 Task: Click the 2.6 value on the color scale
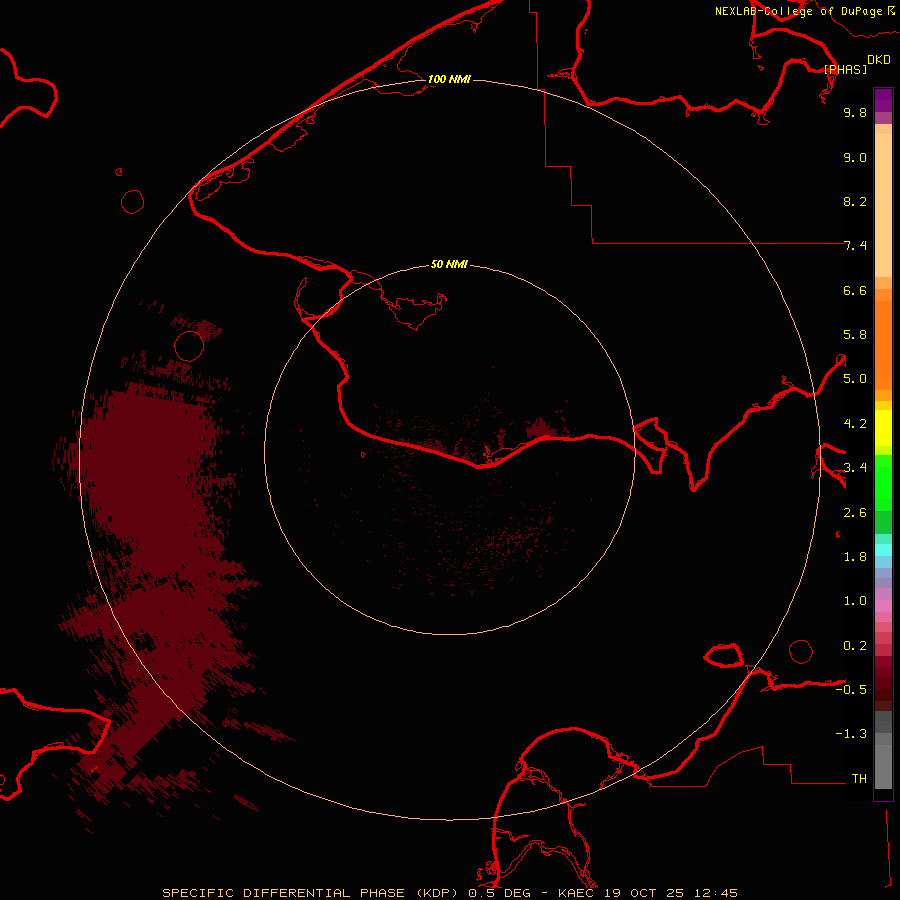pyautogui.click(x=855, y=513)
